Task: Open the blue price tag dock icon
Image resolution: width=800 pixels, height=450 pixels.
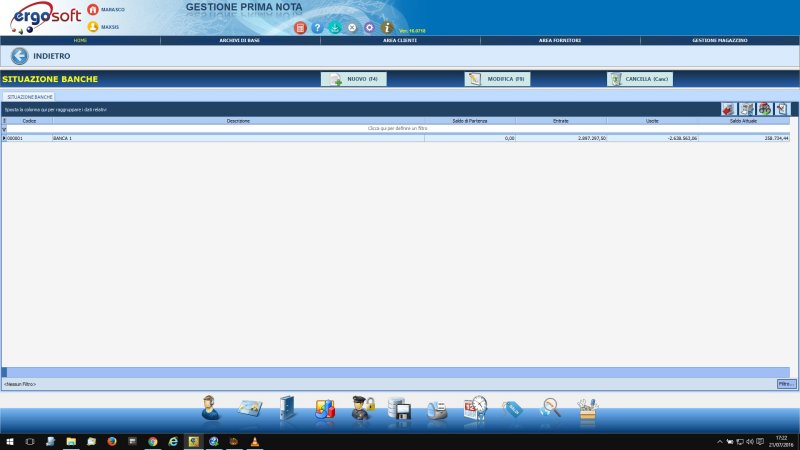Action: (512, 409)
